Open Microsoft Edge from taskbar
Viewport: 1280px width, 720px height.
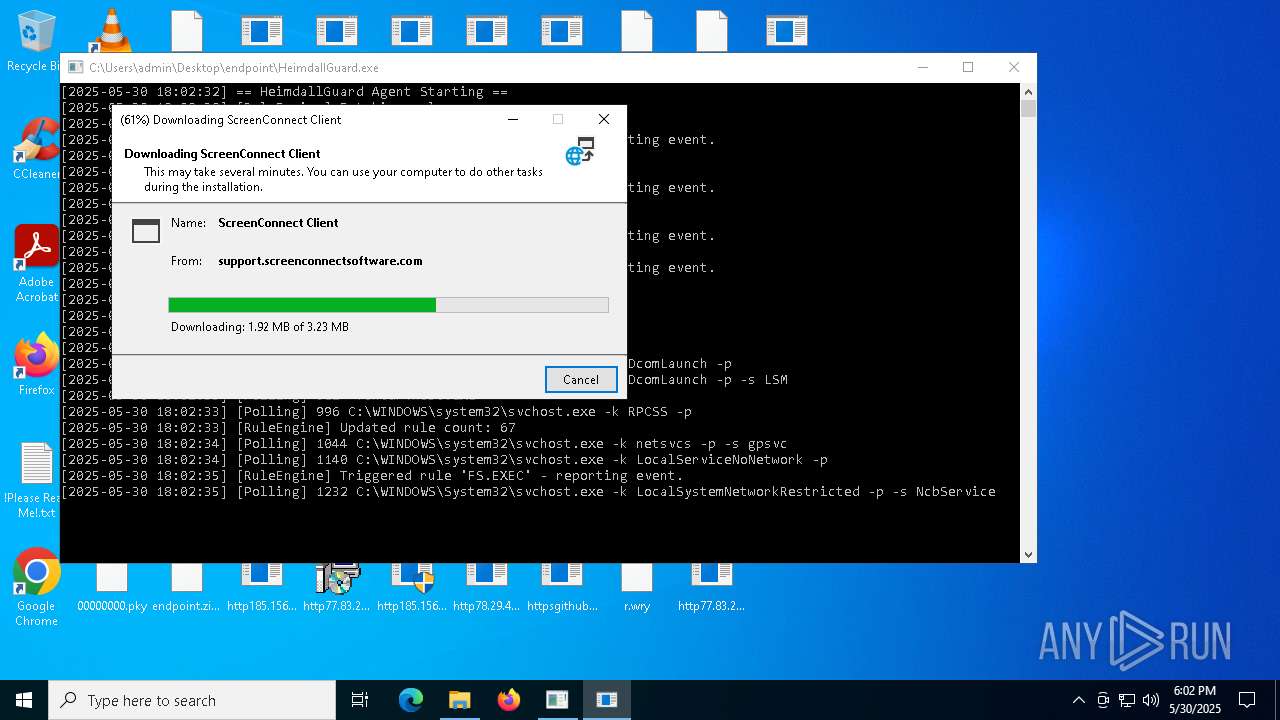[x=411, y=700]
